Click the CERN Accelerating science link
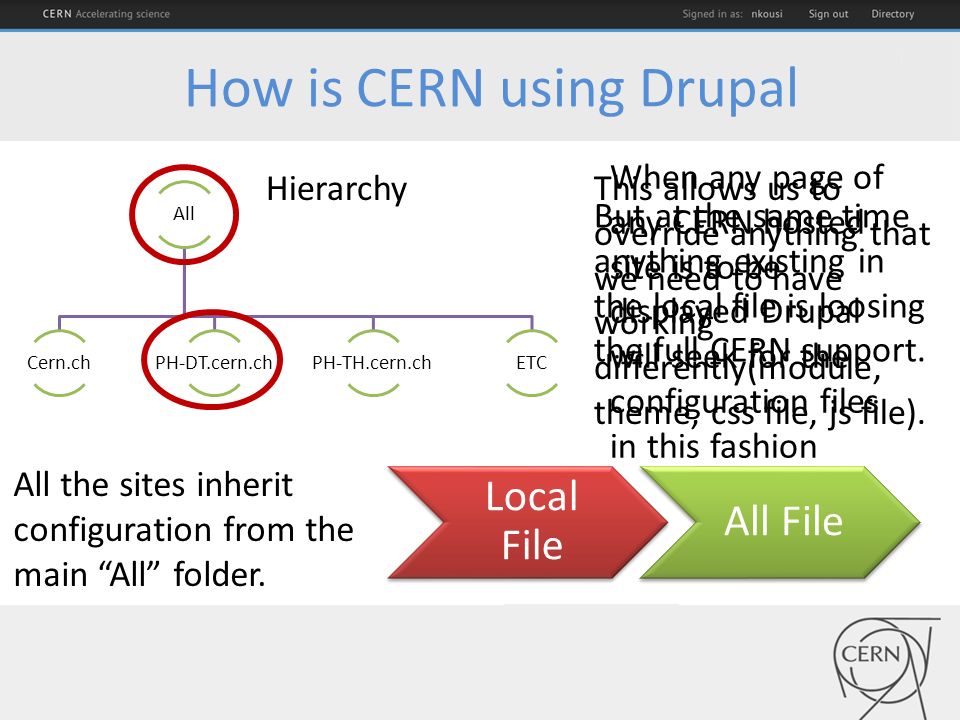Viewport: 960px width, 720px height. [106, 13]
